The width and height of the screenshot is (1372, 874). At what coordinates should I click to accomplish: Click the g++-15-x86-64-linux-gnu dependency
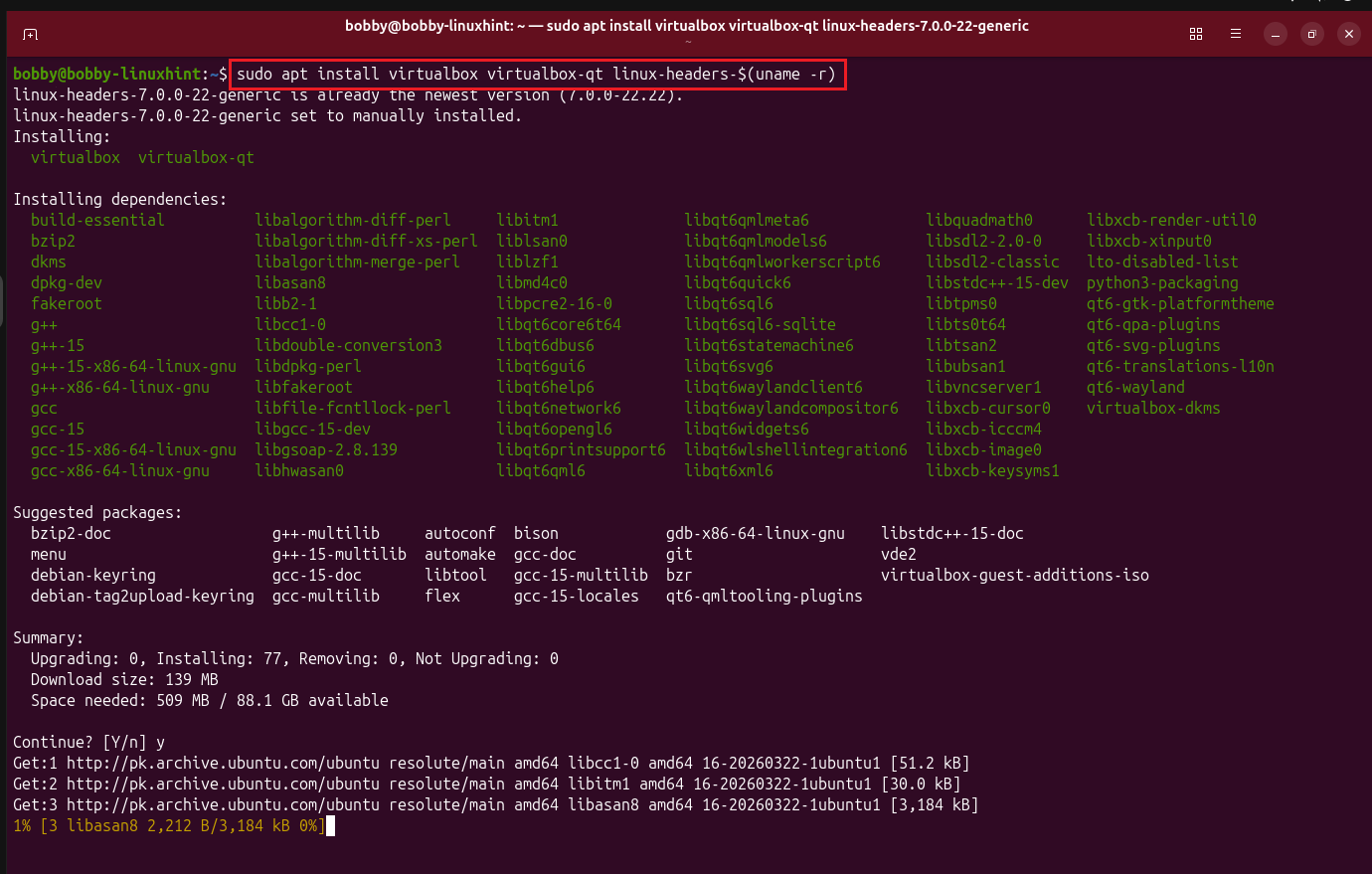tap(133, 366)
